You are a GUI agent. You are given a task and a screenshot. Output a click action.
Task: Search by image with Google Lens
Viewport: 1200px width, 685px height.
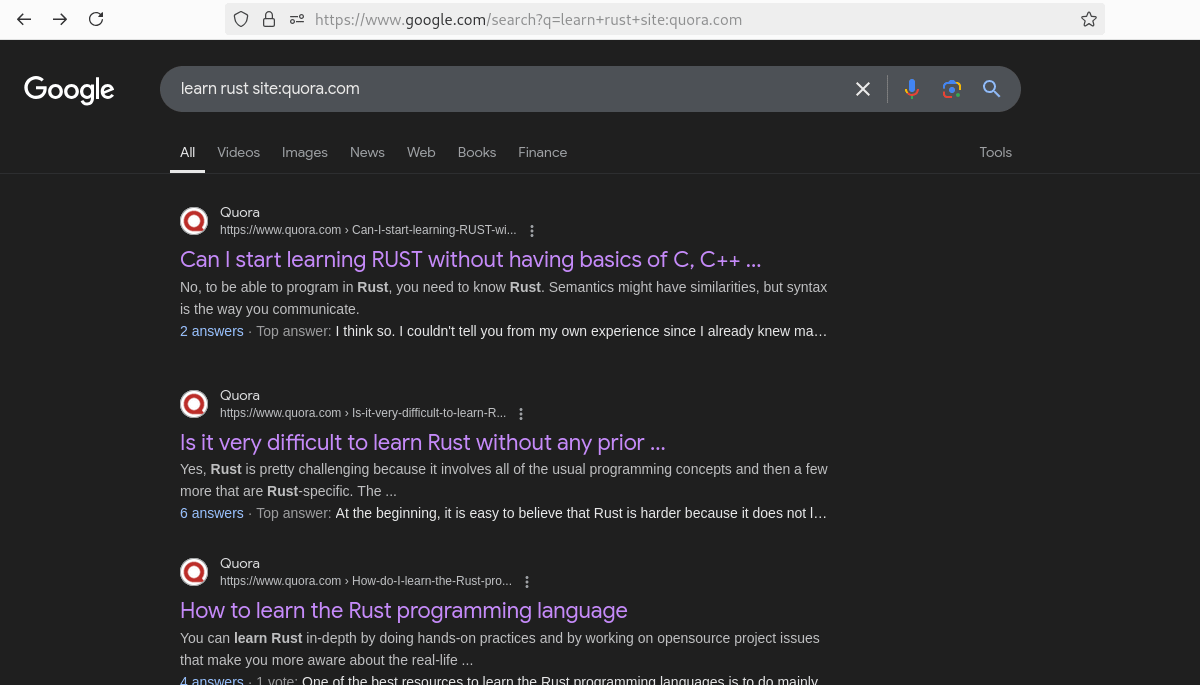952,89
